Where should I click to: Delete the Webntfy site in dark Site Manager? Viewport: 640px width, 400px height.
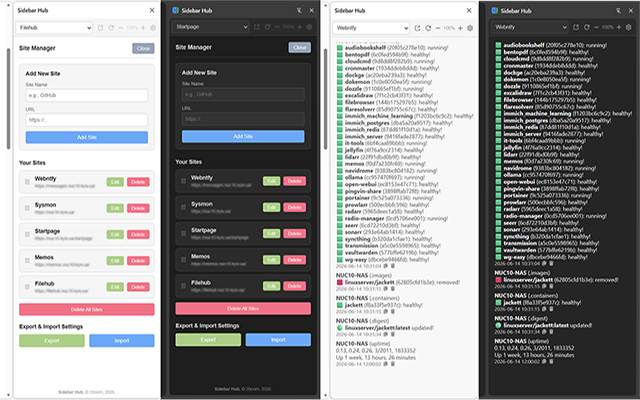pyautogui.click(x=294, y=181)
